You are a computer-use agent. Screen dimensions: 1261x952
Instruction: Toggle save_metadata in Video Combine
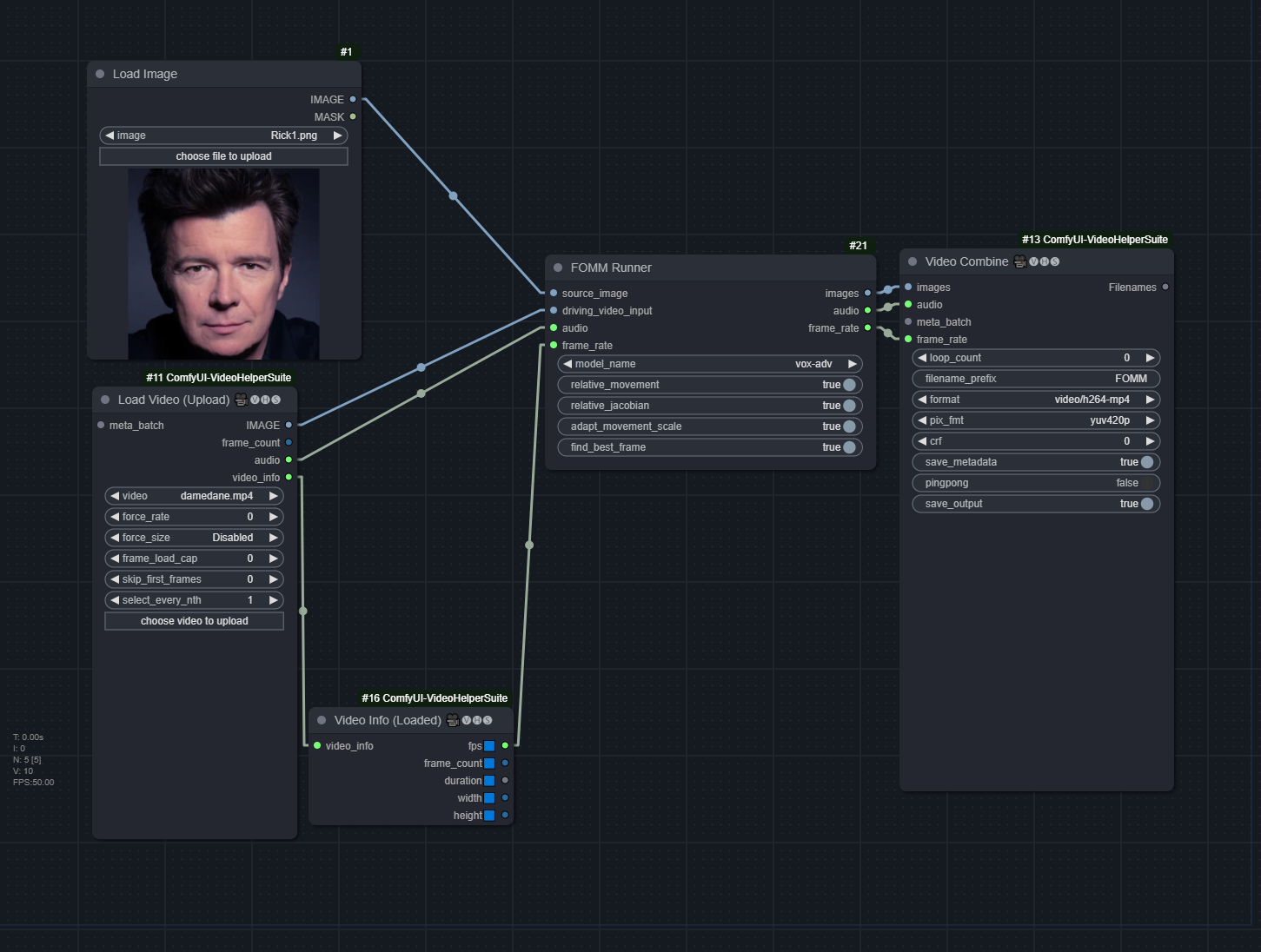click(1146, 462)
